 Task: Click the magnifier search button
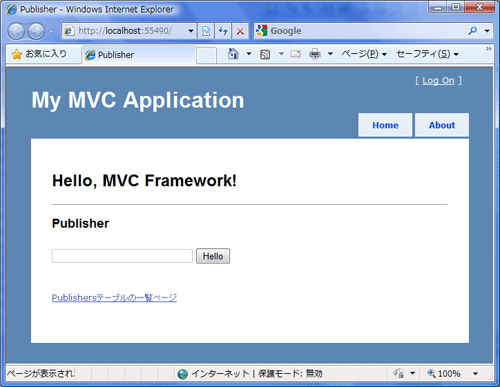point(473,31)
